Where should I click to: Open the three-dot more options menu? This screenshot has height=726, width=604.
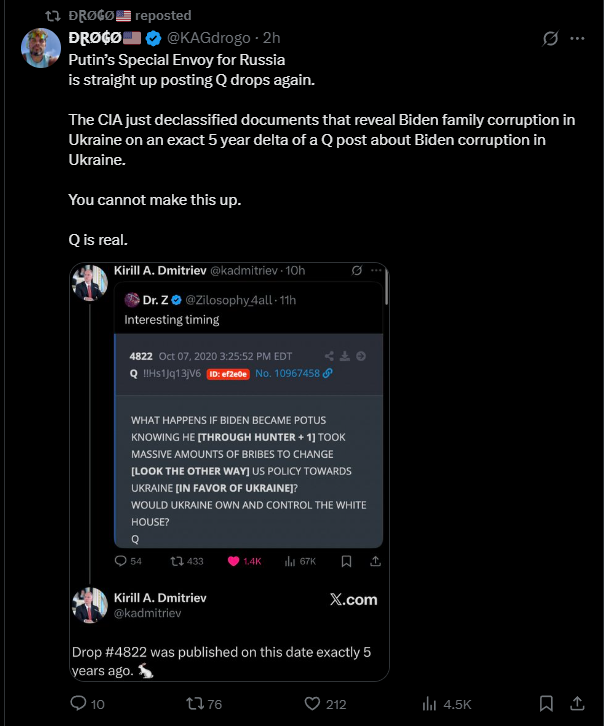(x=577, y=38)
